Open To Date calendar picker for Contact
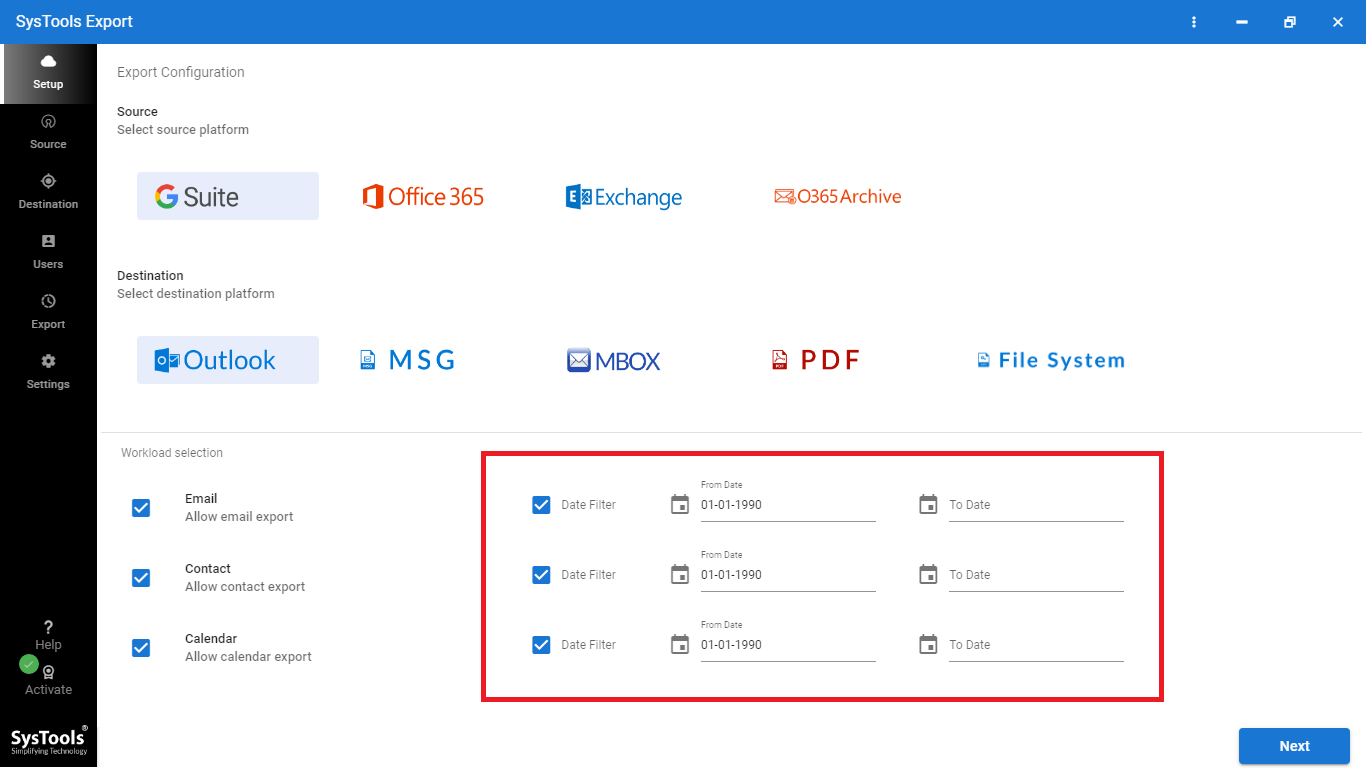The height and width of the screenshot is (768, 1366). coord(928,574)
